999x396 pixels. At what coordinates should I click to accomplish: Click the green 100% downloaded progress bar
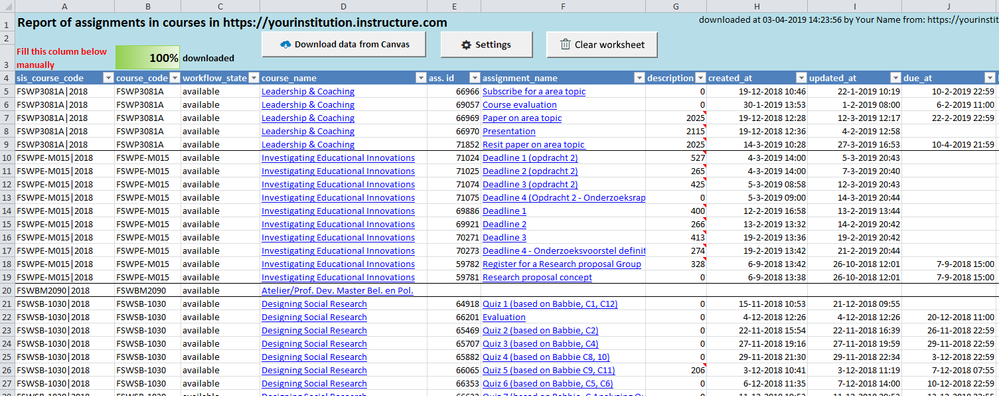pos(148,57)
